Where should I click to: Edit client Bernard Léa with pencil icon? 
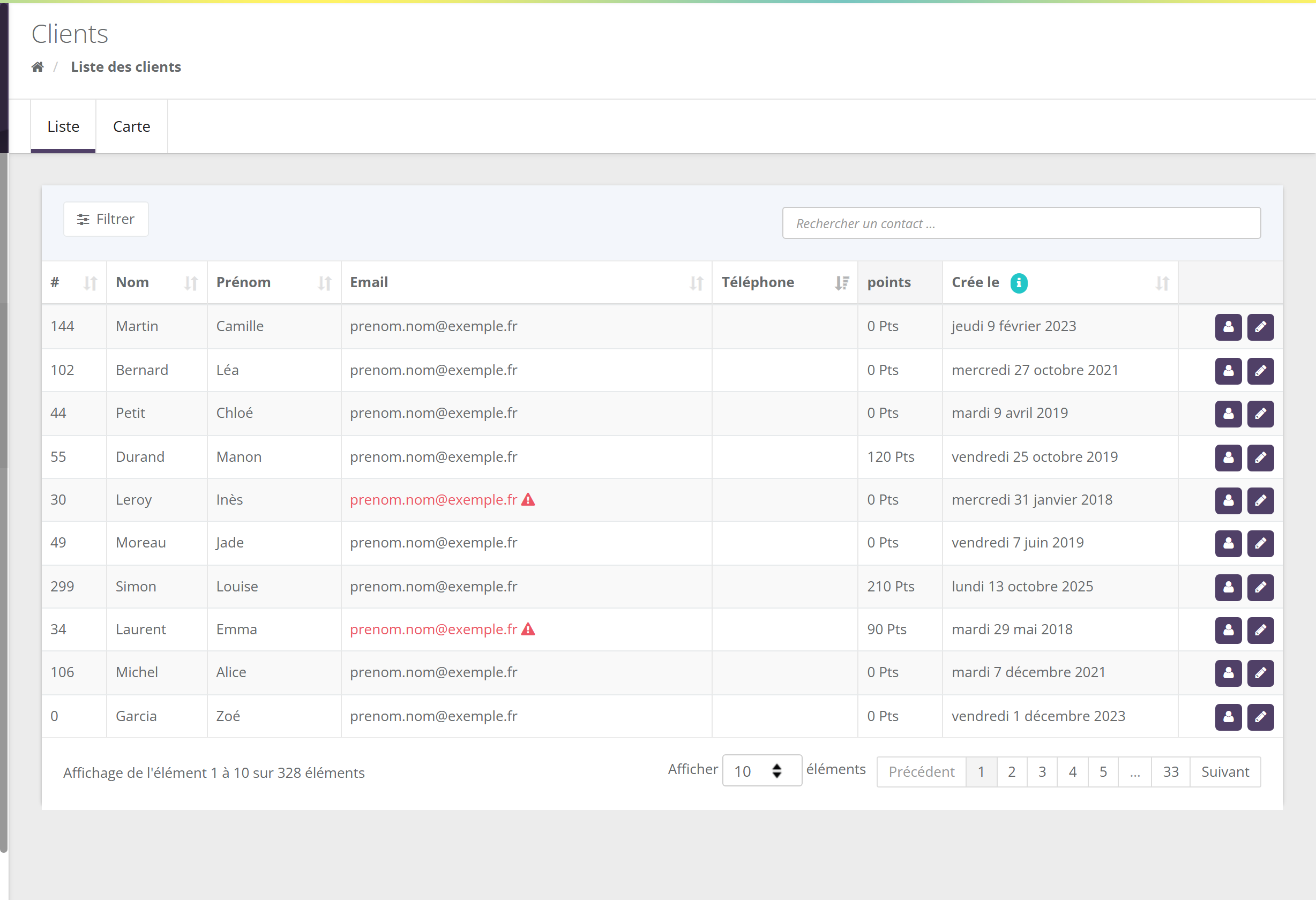click(x=1260, y=371)
